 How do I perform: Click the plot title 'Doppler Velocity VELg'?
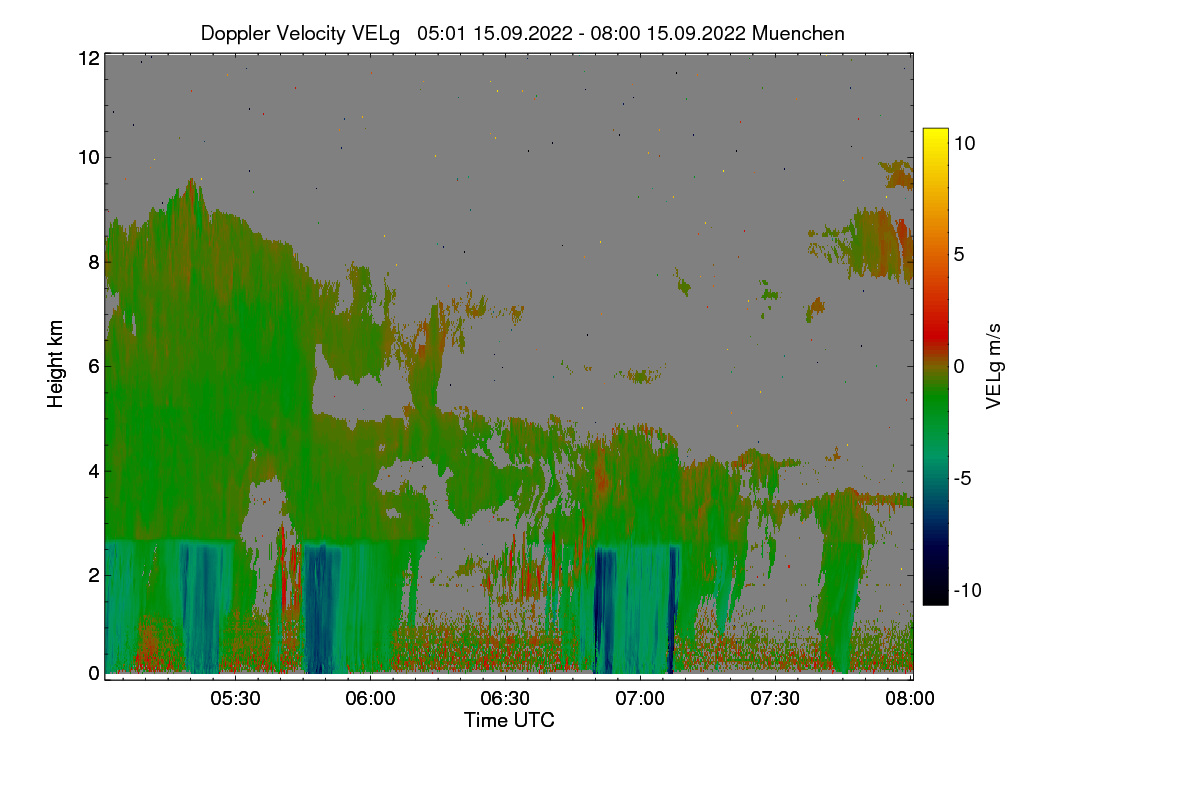[300, 33]
